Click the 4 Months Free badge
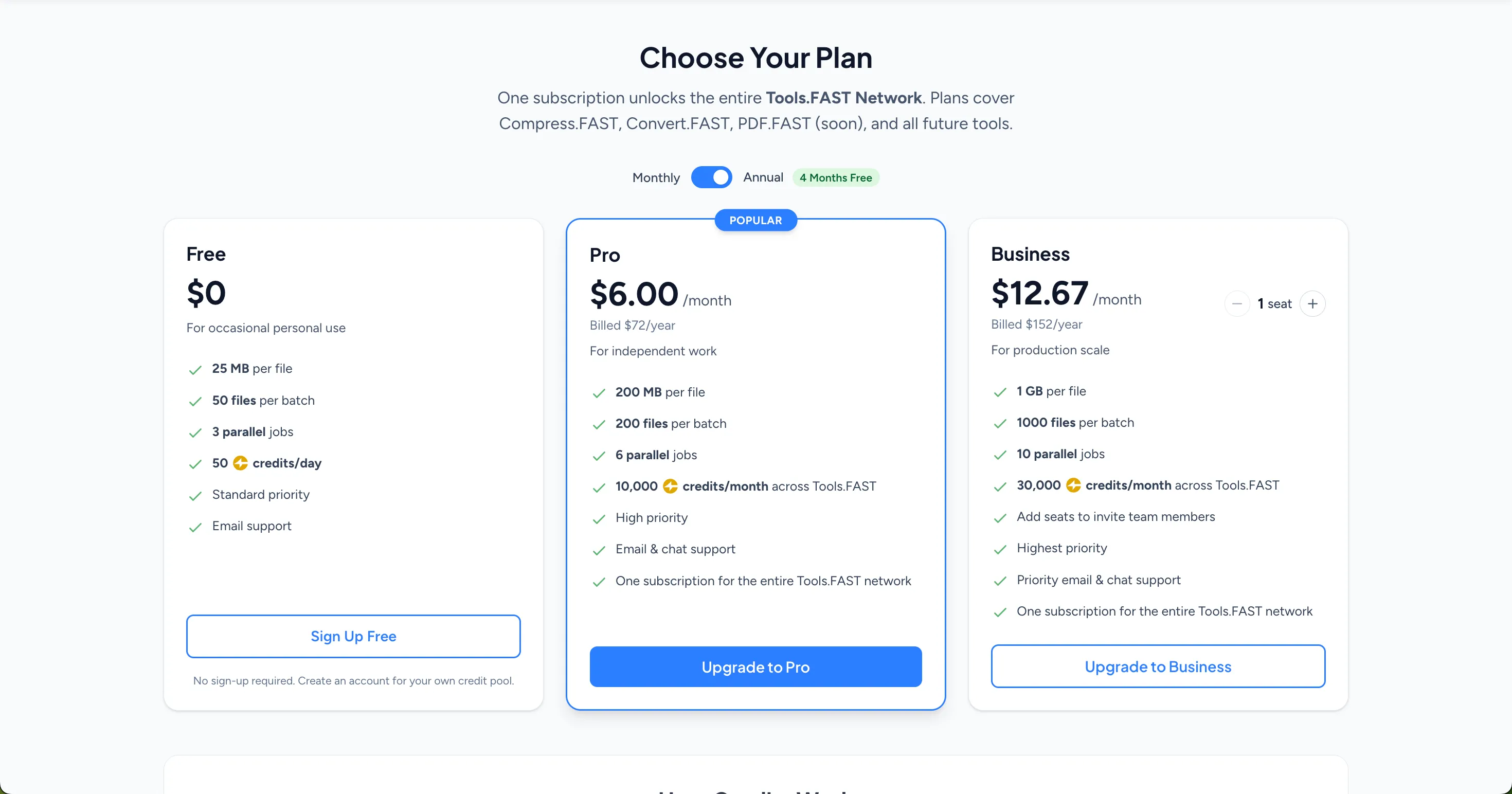The image size is (1512, 794). [835, 178]
